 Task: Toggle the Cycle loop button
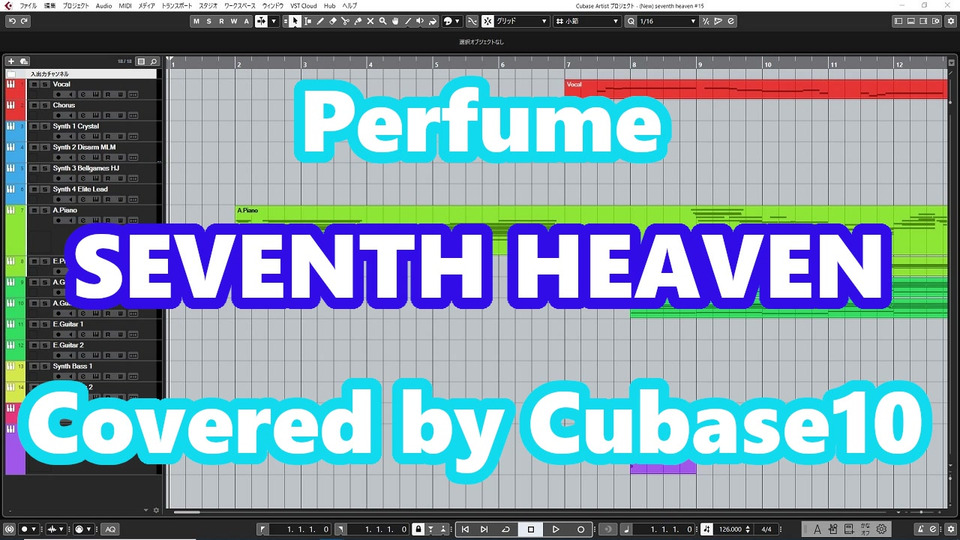click(506, 529)
